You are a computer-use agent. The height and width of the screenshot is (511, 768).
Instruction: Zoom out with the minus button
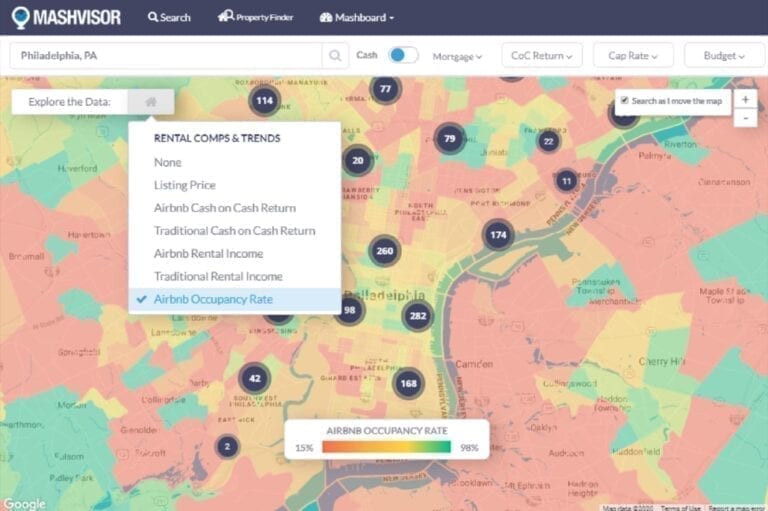click(745, 118)
